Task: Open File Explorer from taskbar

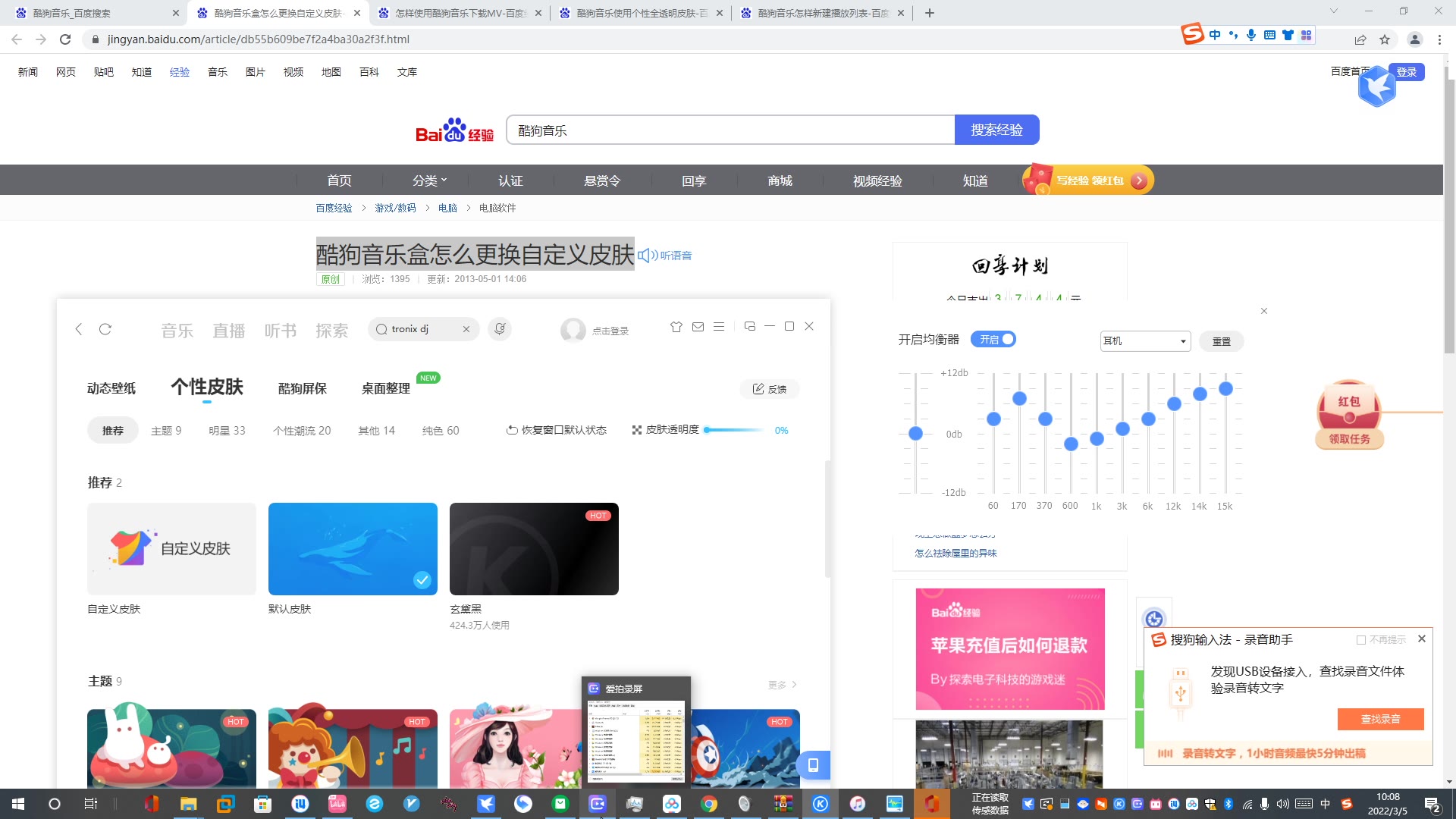Action: (188, 804)
